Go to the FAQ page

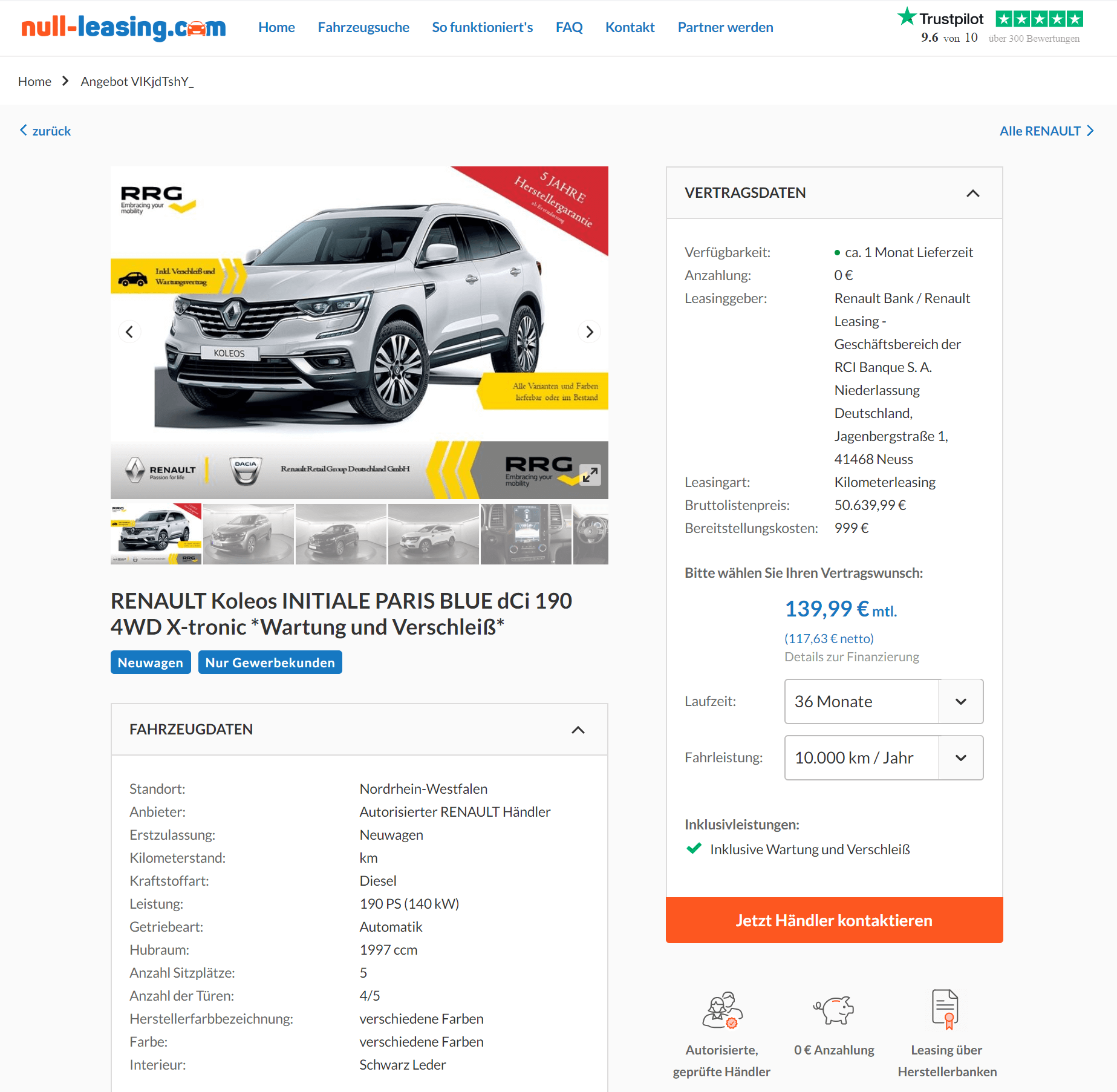pyautogui.click(x=569, y=27)
